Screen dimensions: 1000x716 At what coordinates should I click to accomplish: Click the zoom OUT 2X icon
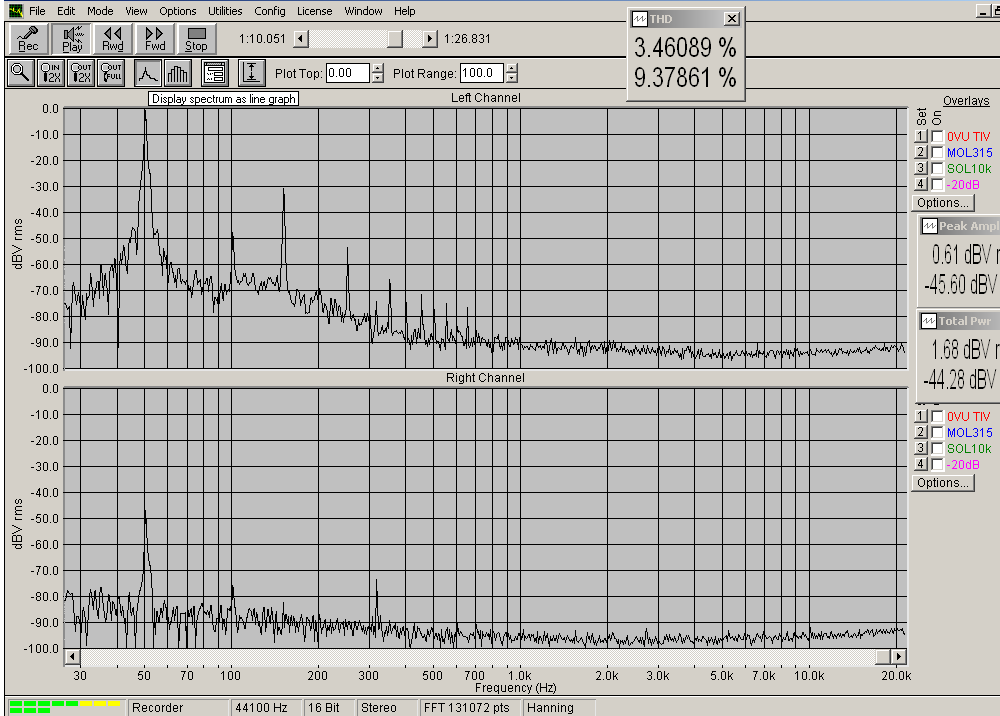(81, 73)
